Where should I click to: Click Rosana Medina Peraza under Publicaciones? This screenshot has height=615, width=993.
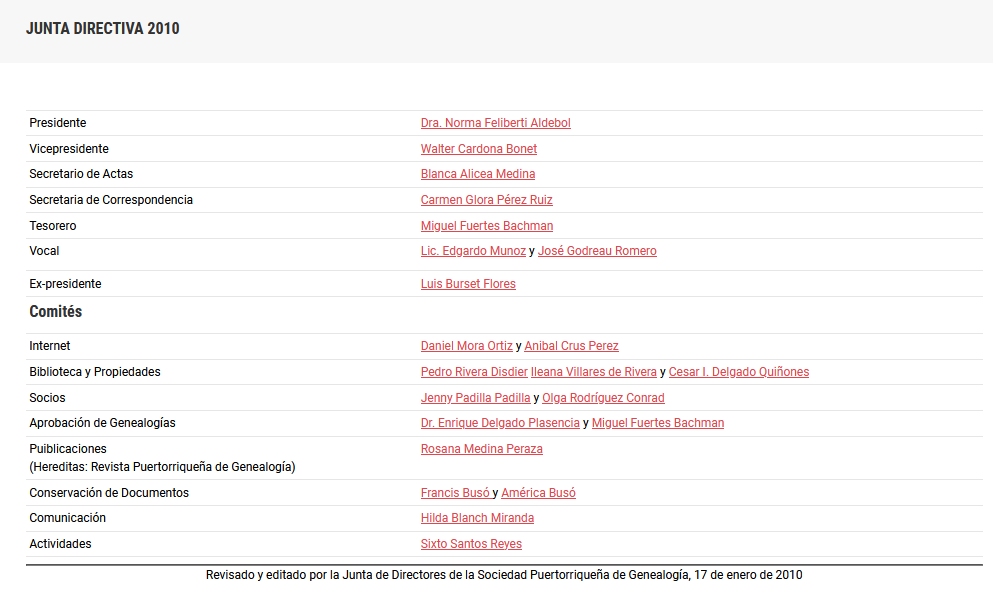[481, 449]
